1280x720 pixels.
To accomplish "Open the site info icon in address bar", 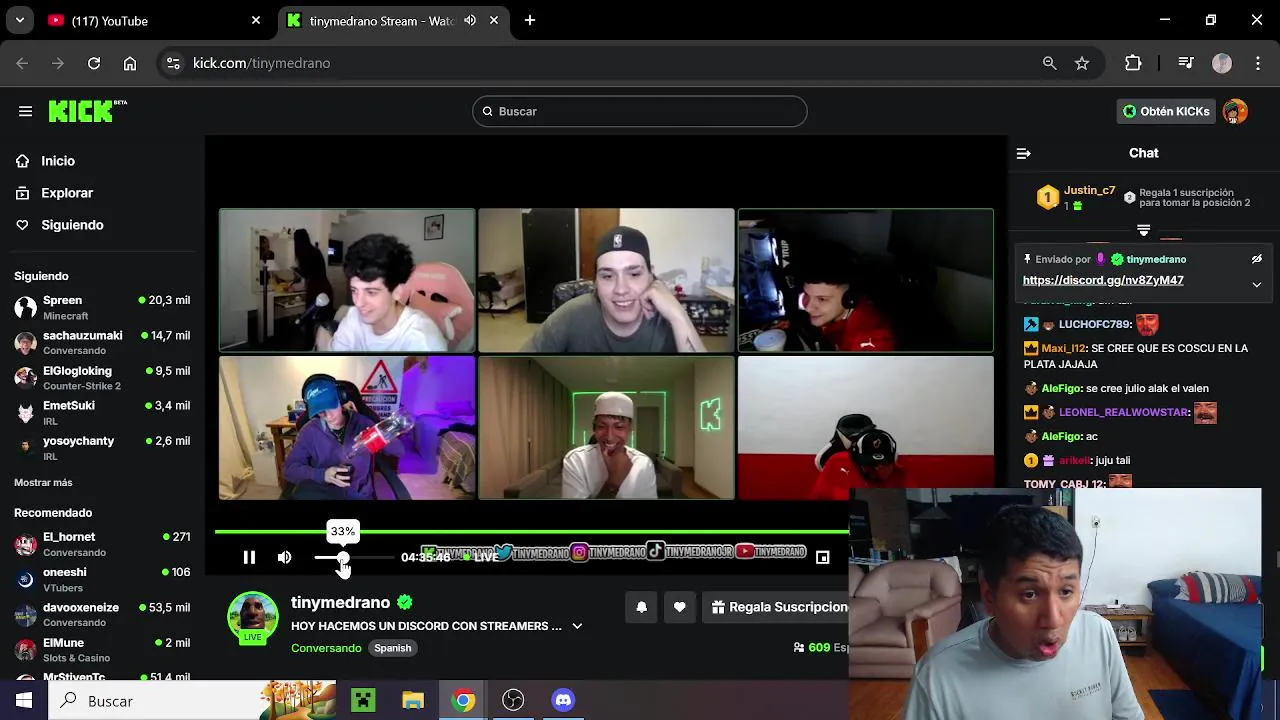I will [x=173, y=63].
